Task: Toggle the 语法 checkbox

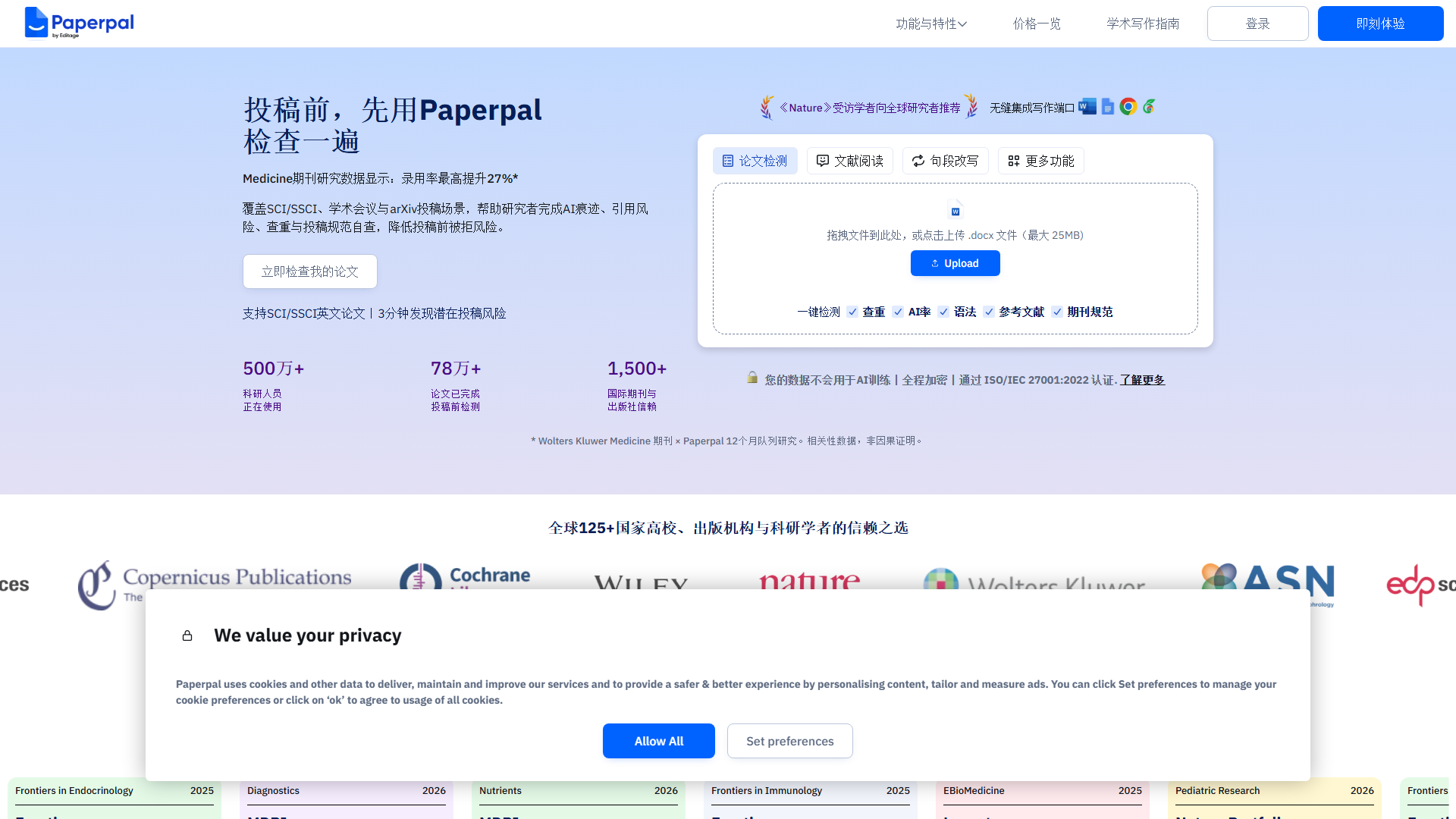Action: 943,312
